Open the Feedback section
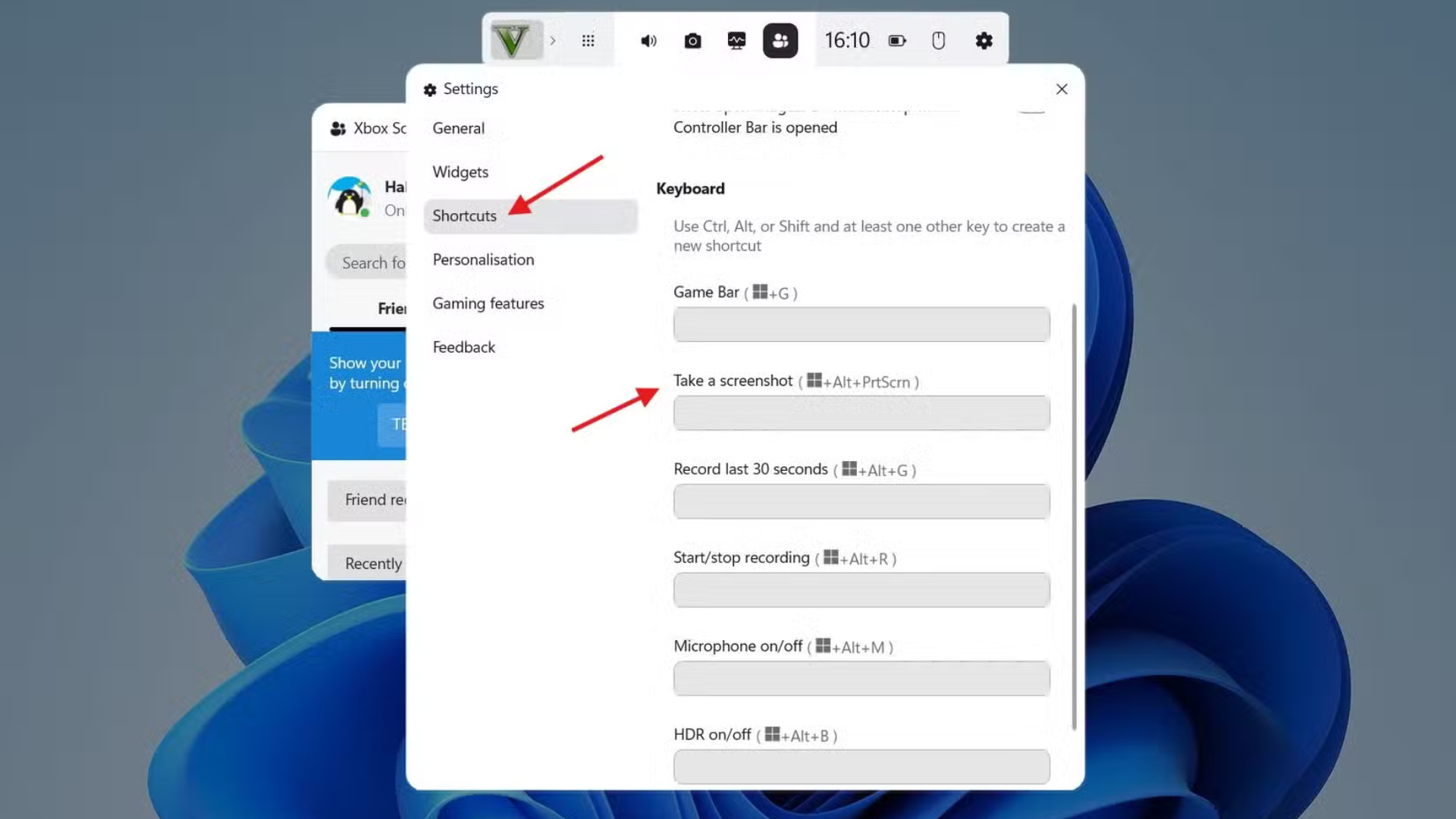The width and height of the screenshot is (1456, 819). point(463,347)
